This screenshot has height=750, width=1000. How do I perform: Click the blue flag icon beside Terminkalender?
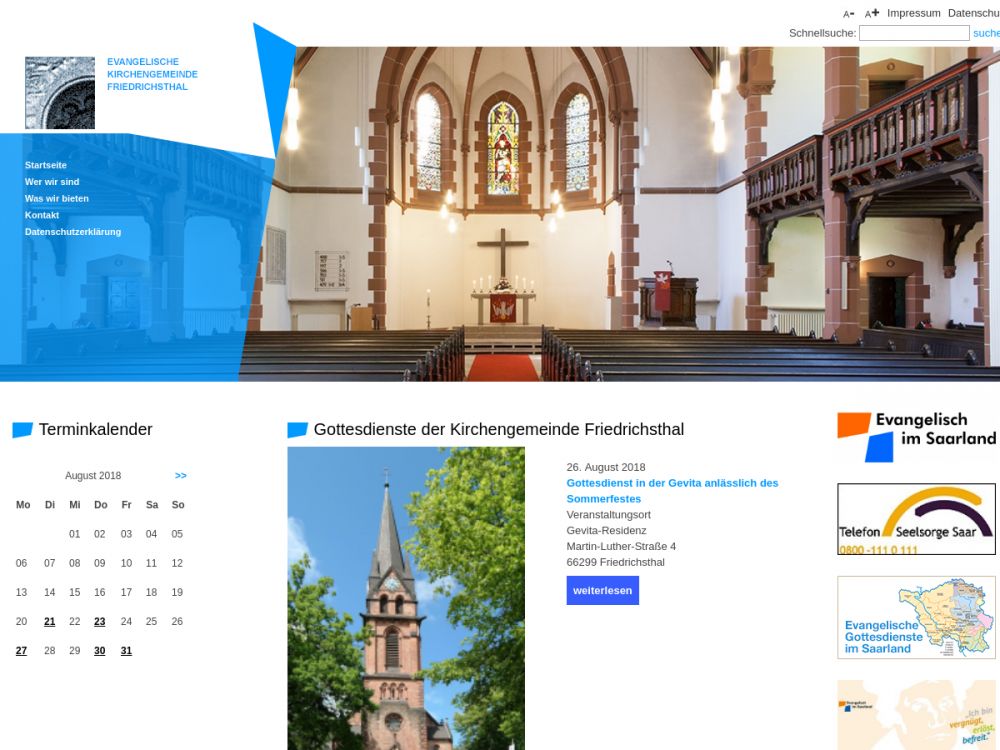(x=22, y=430)
